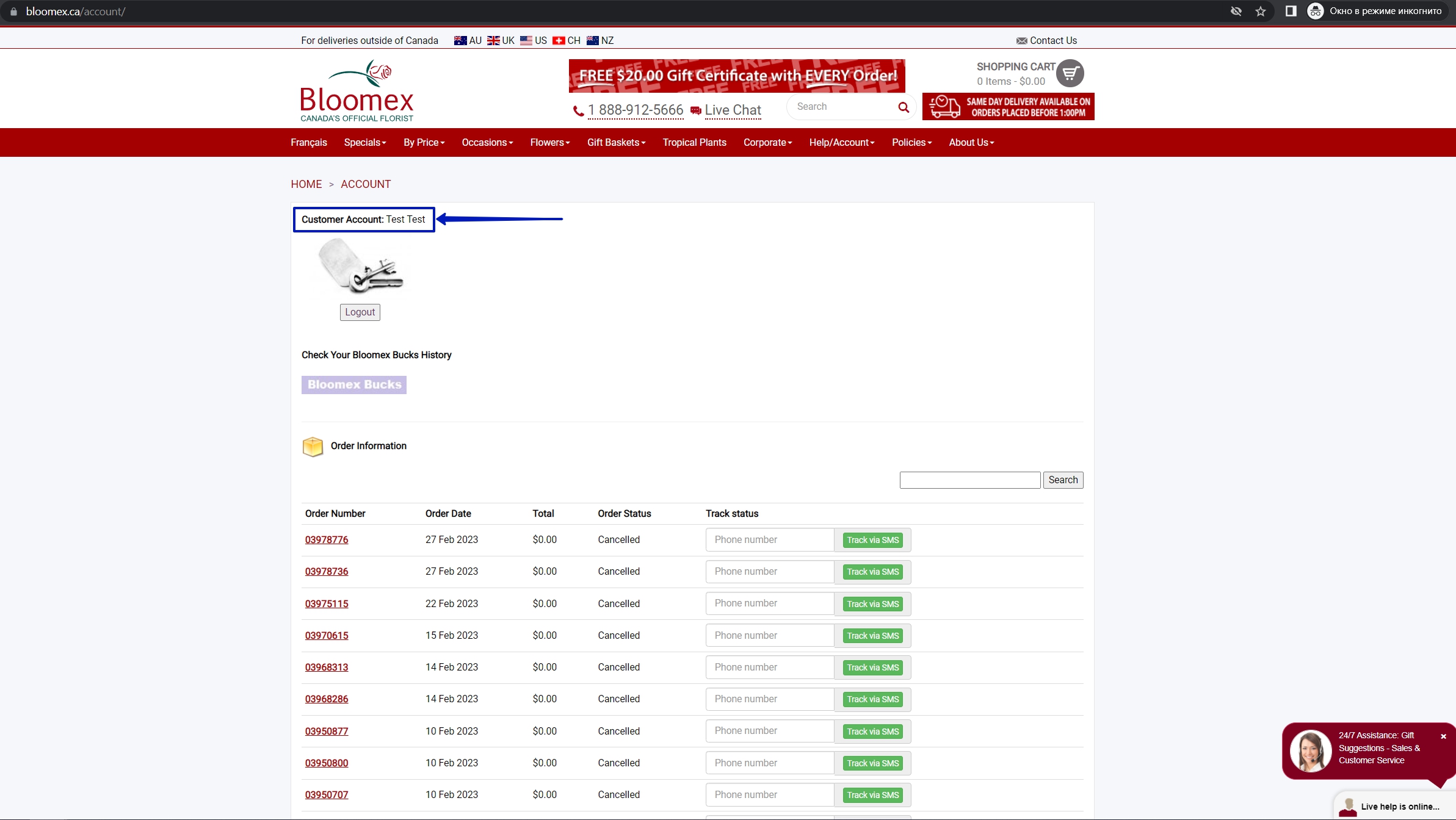This screenshot has height=820, width=1456.
Task: Click the site lock icon in address bar
Action: pyautogui.click(x=13, y=12)
